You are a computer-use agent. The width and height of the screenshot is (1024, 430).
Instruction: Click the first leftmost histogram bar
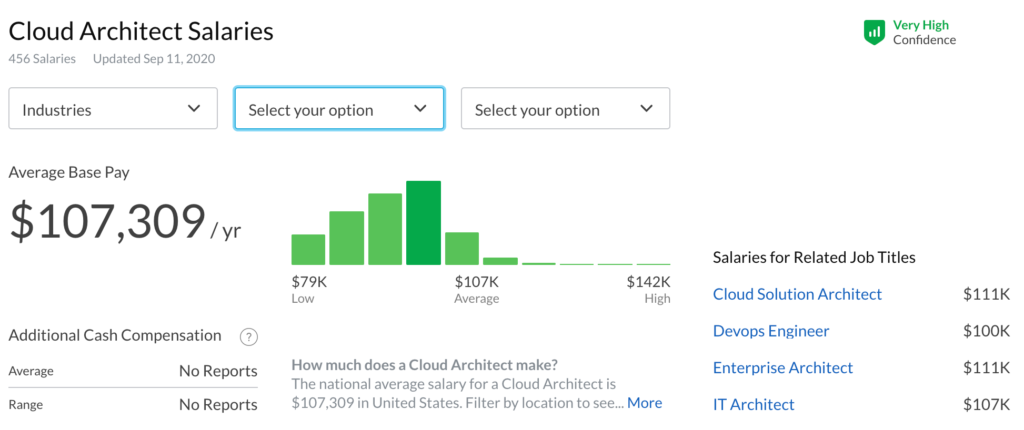[x=308, y=249]
